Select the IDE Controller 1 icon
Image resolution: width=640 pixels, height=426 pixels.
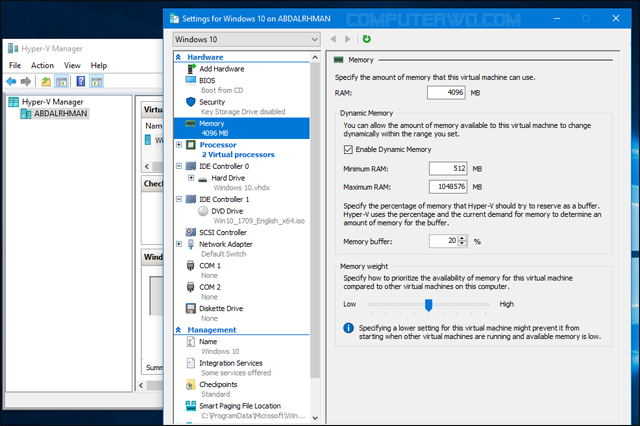[191, 199]
